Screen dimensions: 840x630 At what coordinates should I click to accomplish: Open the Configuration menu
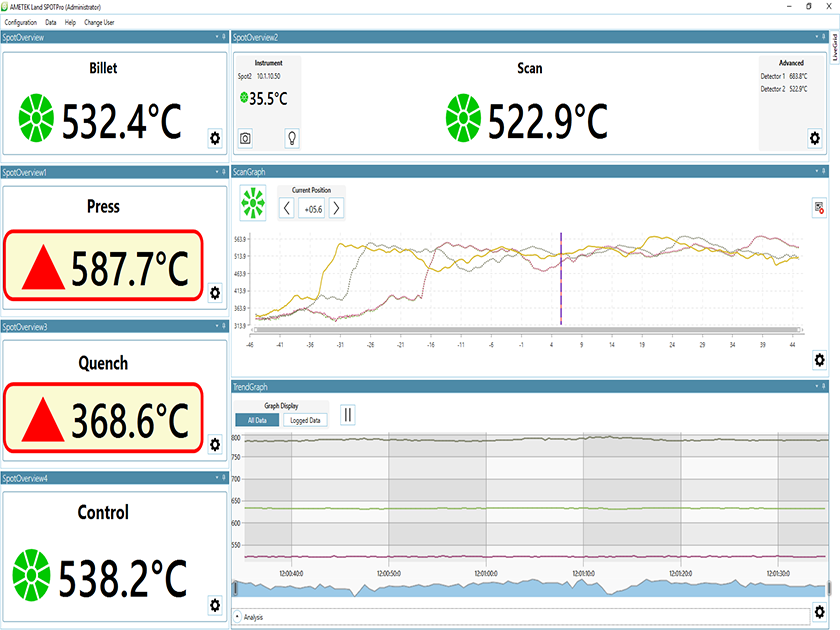tap(21, 22)
